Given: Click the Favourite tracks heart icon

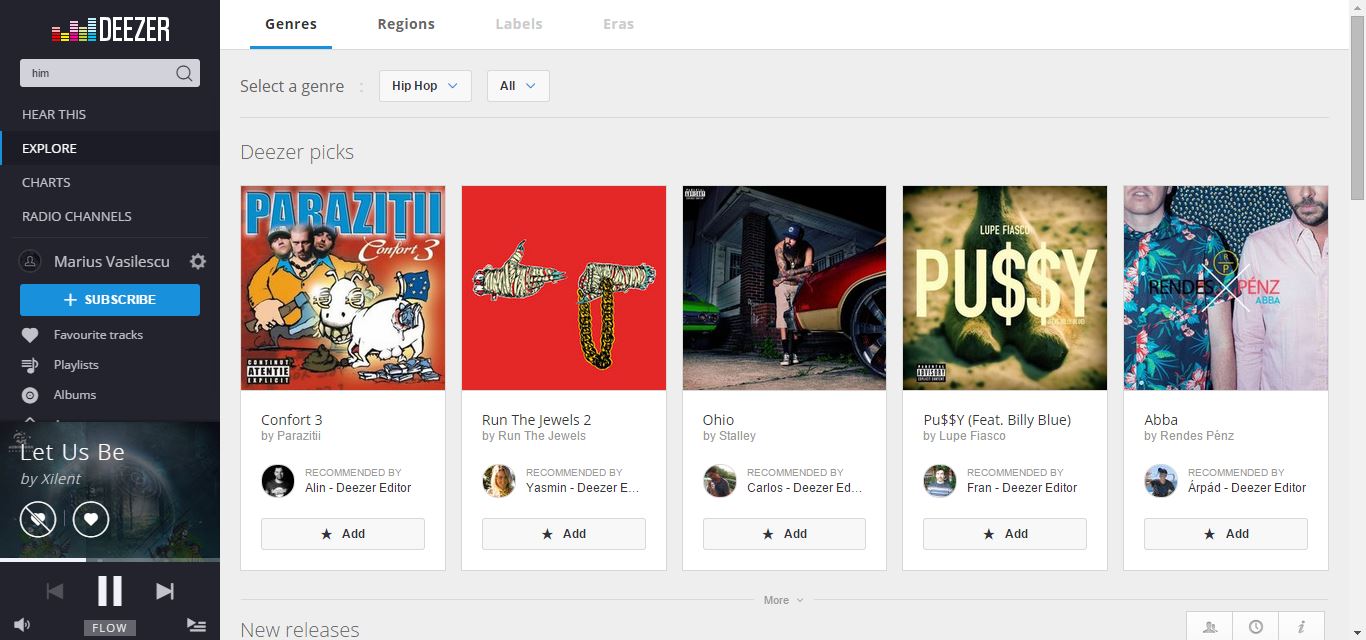Looking at the screenshot, I should pos(30,335).
